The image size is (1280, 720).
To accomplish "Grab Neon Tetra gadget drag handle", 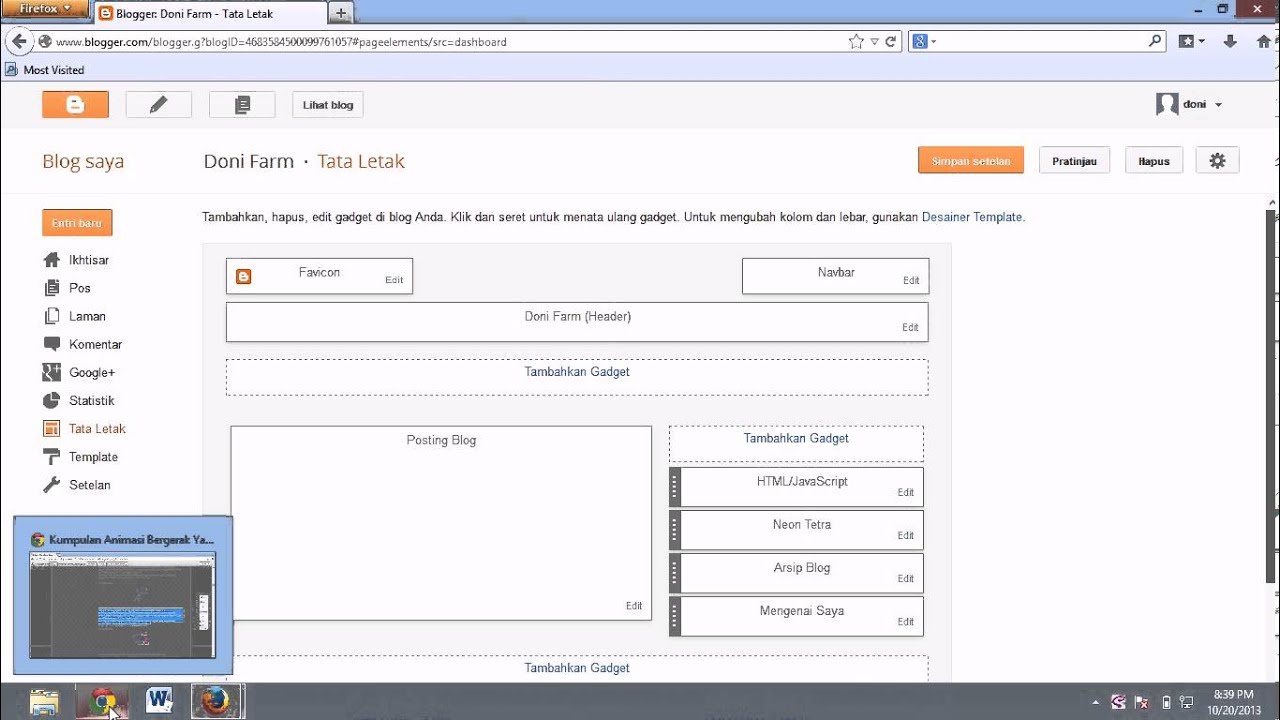I will [x=675, y=530].
